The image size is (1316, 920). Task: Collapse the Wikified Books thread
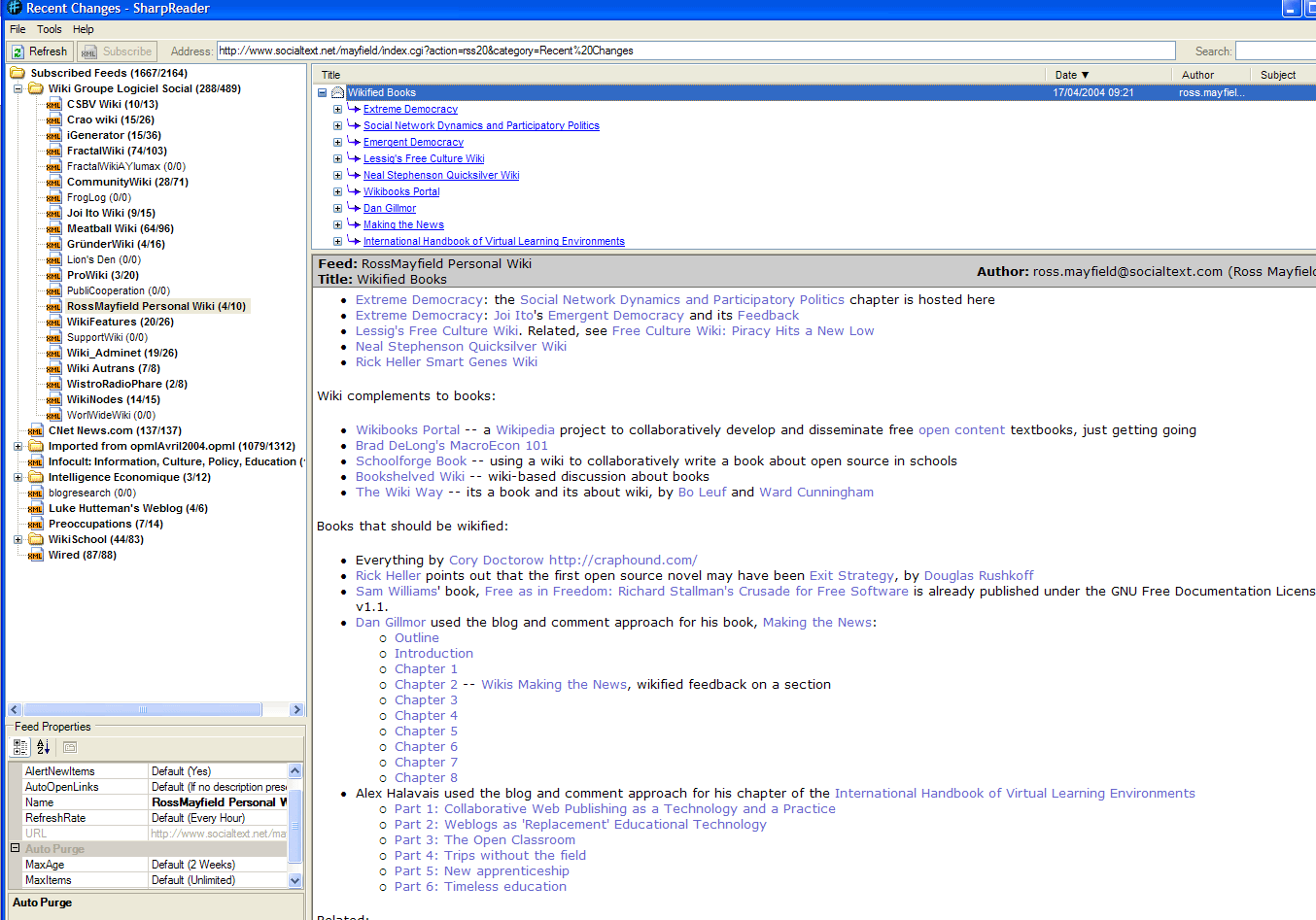[x=322, y=93]
